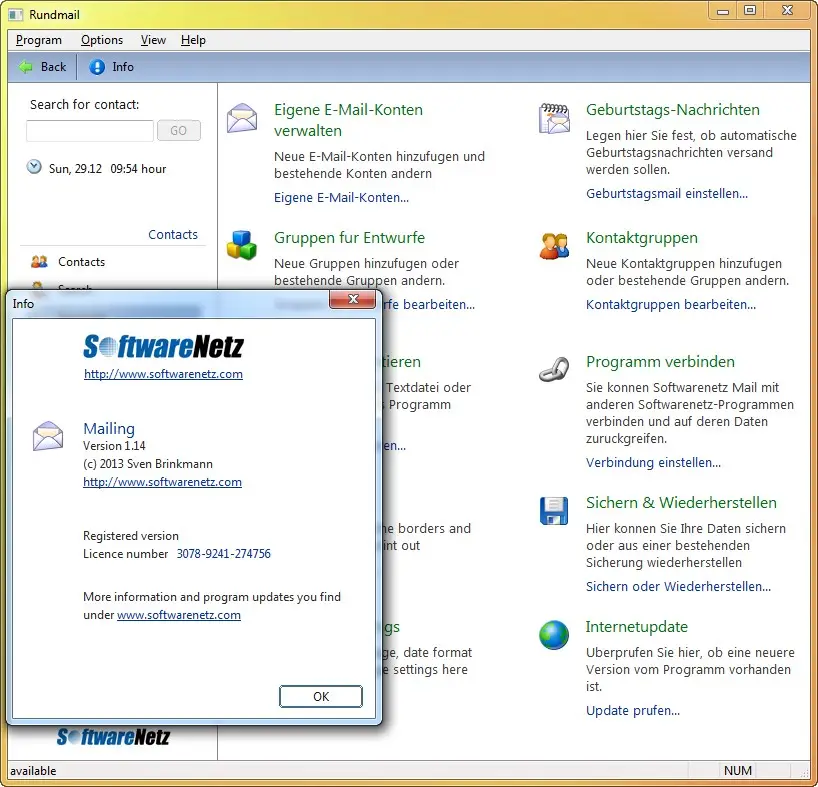Click the Contacts section header in sidebar
The image size is (818, 787).
pos(173,235)
